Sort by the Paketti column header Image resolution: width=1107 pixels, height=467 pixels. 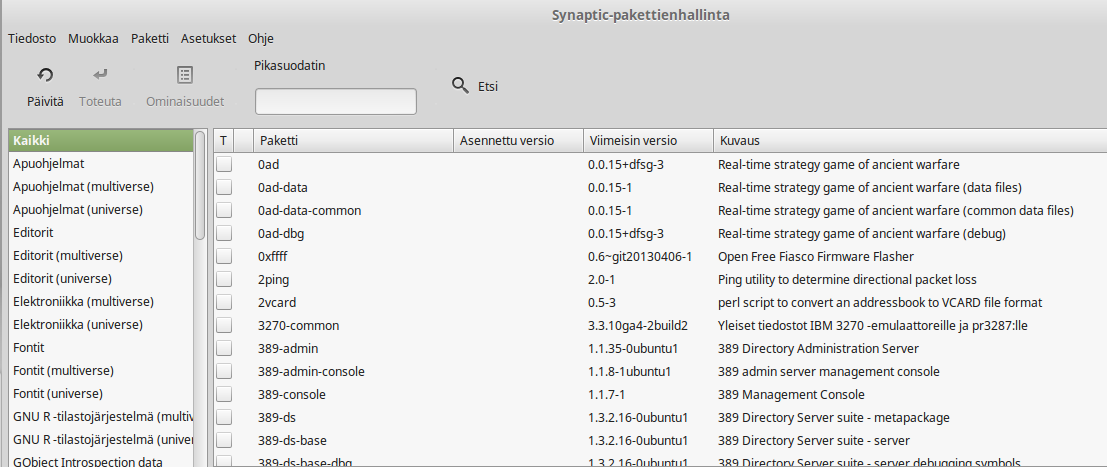(x=353, y=141)
